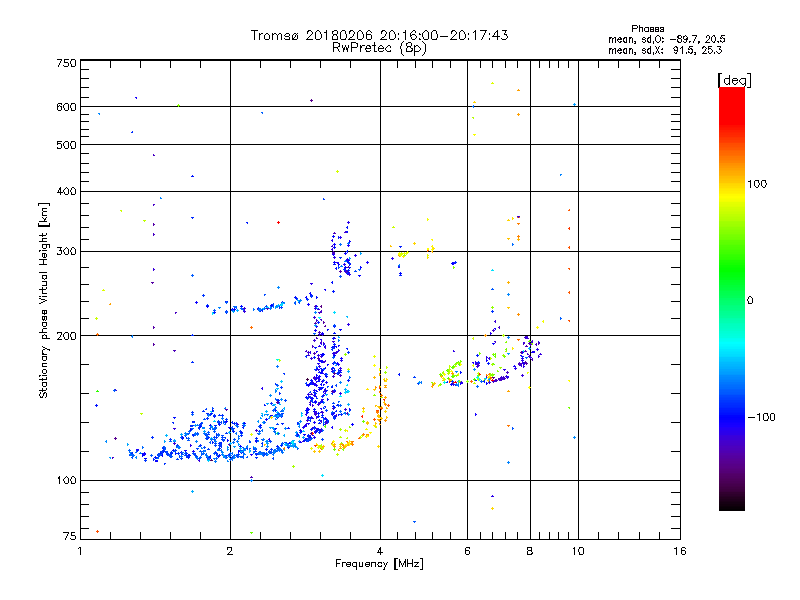This screenshot has width=800, height=600.
Task: Click the 0 label beside the color bar
Action: click(749, 300)
